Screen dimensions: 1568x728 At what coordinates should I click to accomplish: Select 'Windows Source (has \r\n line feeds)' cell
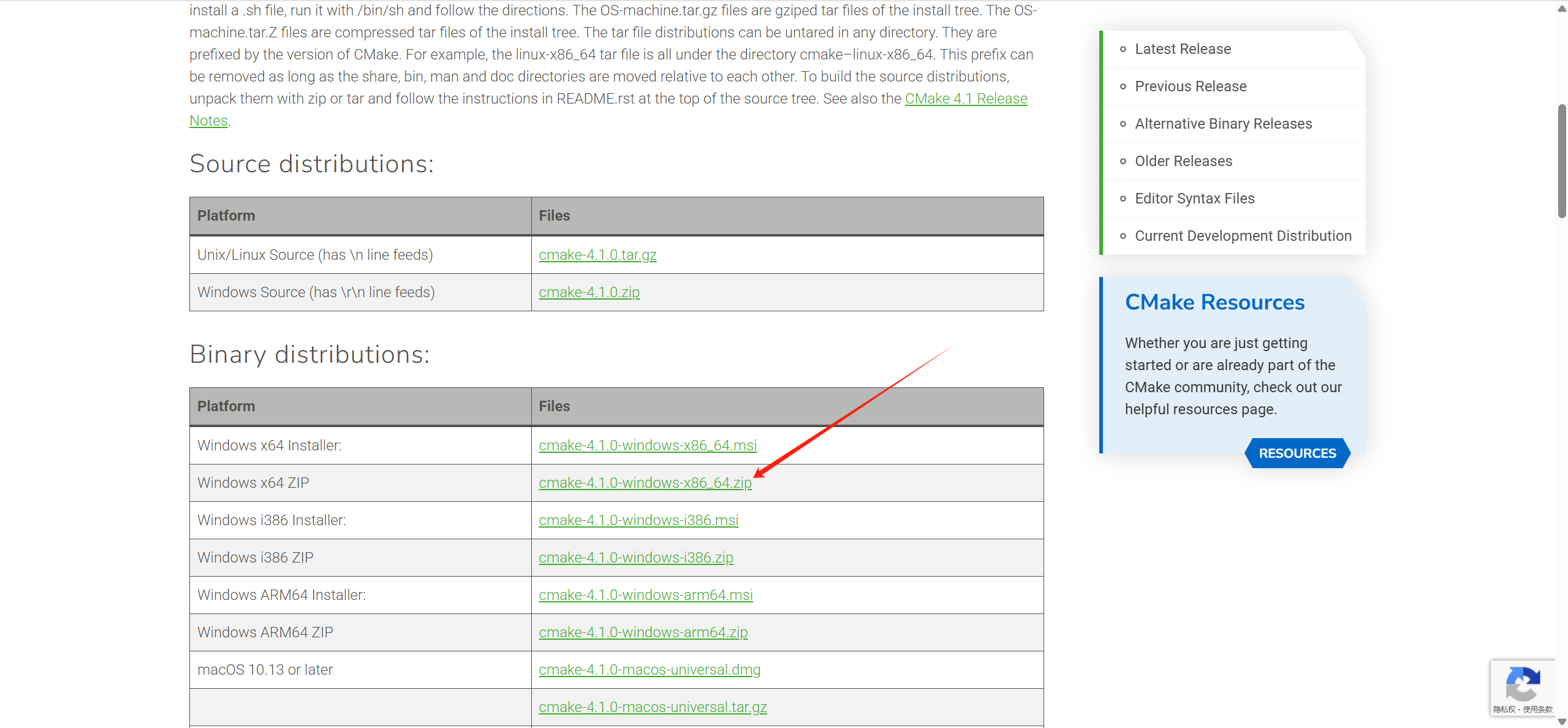[x=360, y=292]
